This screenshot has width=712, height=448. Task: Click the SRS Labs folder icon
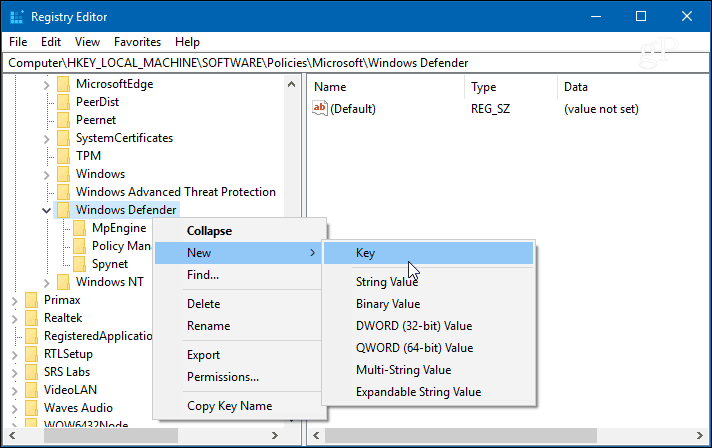(x=31, y=372)
